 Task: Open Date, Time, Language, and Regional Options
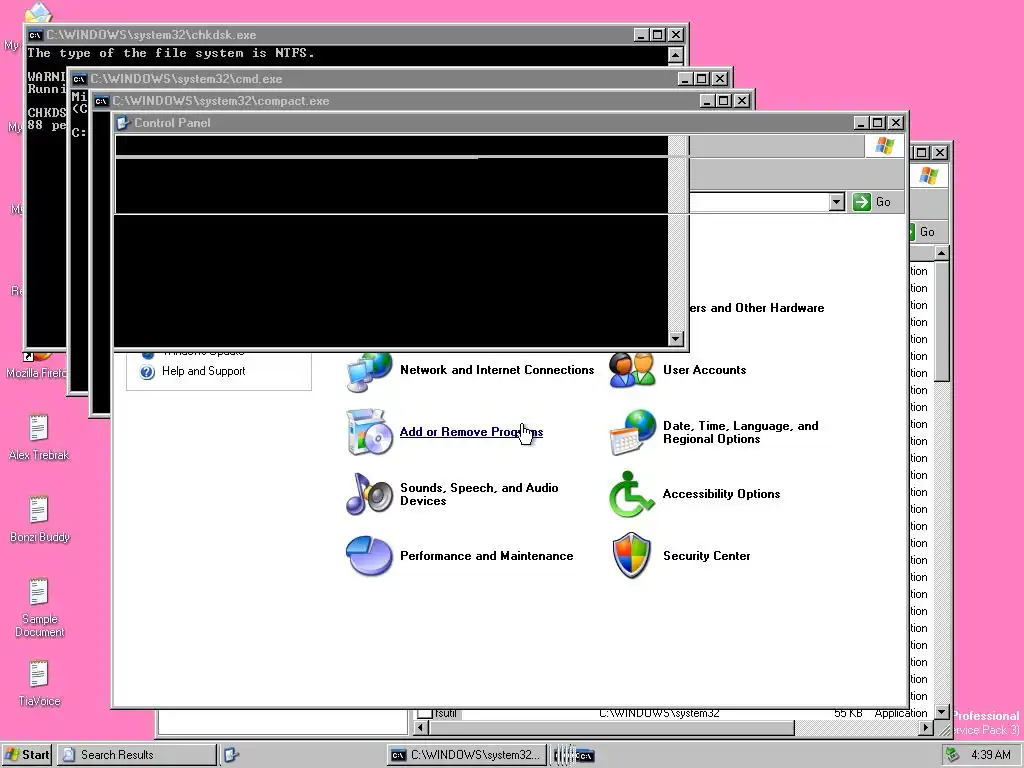(741, 432)
